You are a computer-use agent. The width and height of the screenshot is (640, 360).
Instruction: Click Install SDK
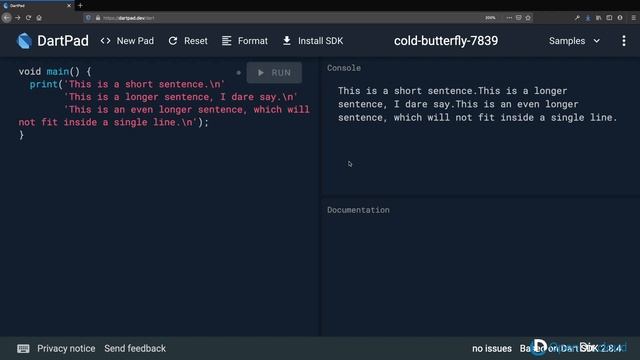tap(313, 41)
